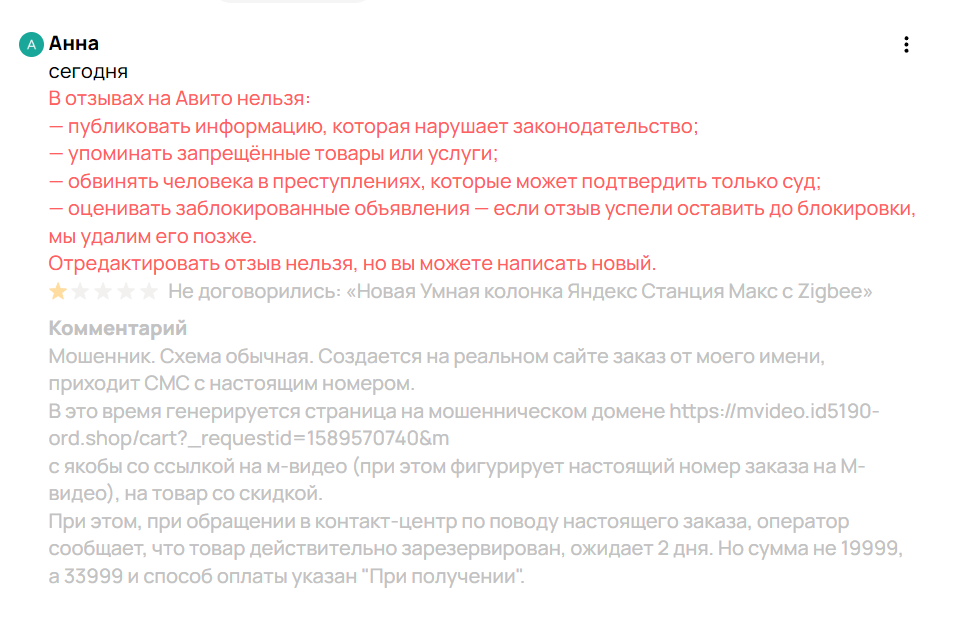969x618 pixels.
Task: Click the Комментарий heading
Action: click(117, 329)
